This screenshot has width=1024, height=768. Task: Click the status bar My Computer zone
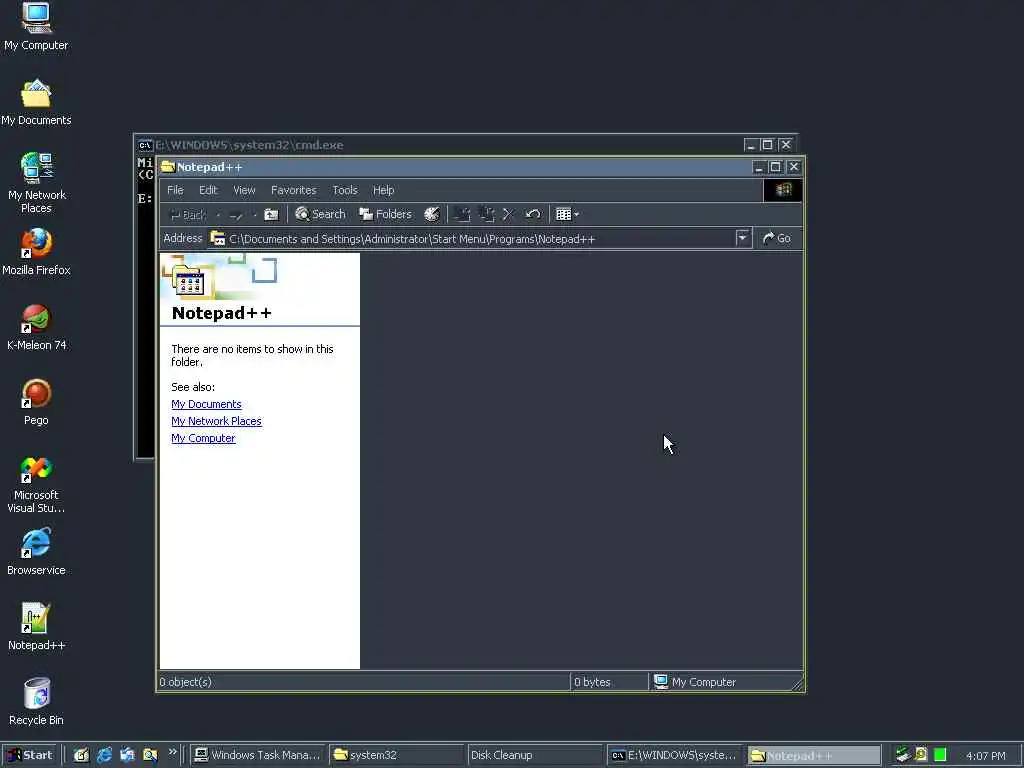click(723, 682)
